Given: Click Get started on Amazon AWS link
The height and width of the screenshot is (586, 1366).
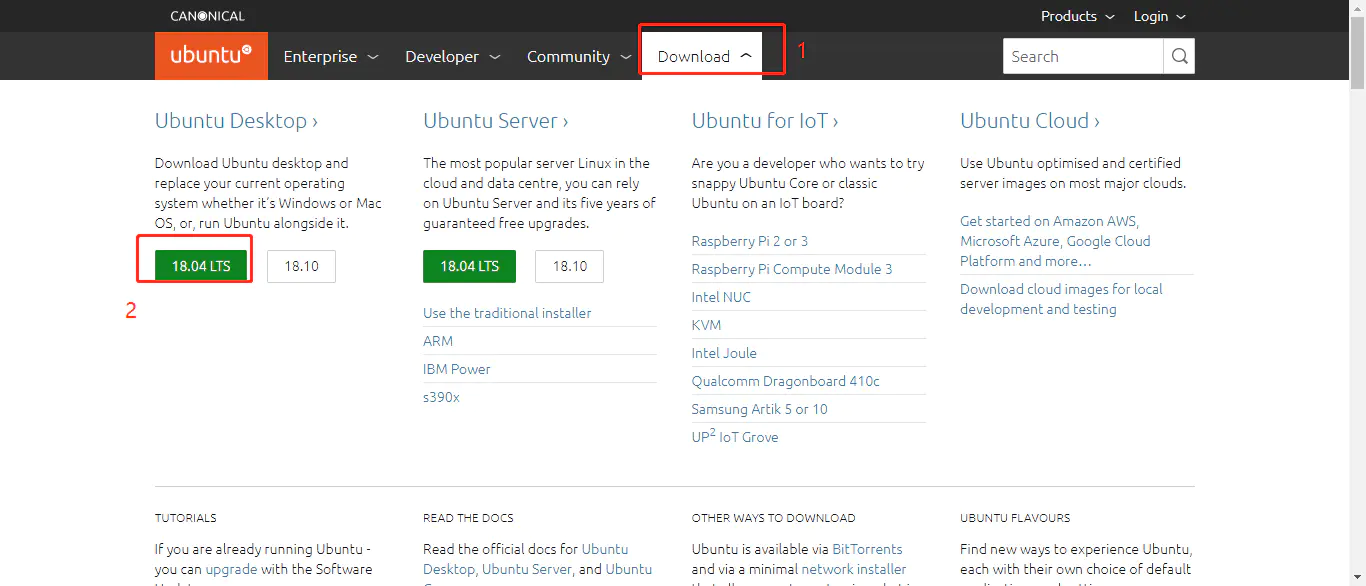Looking at the screenshot, I should (1055, 241).
